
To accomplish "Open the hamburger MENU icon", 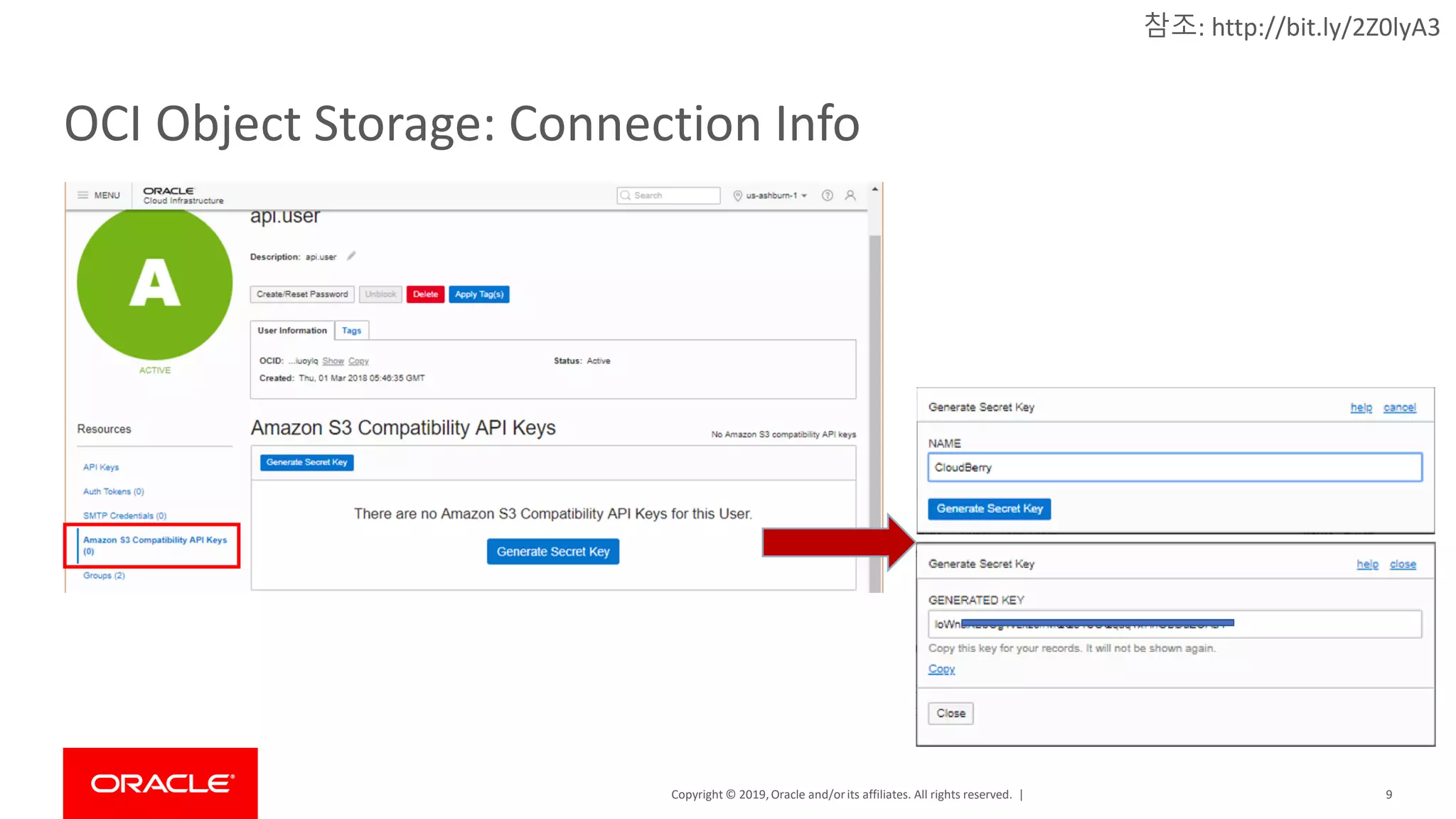I will (83, 195).
